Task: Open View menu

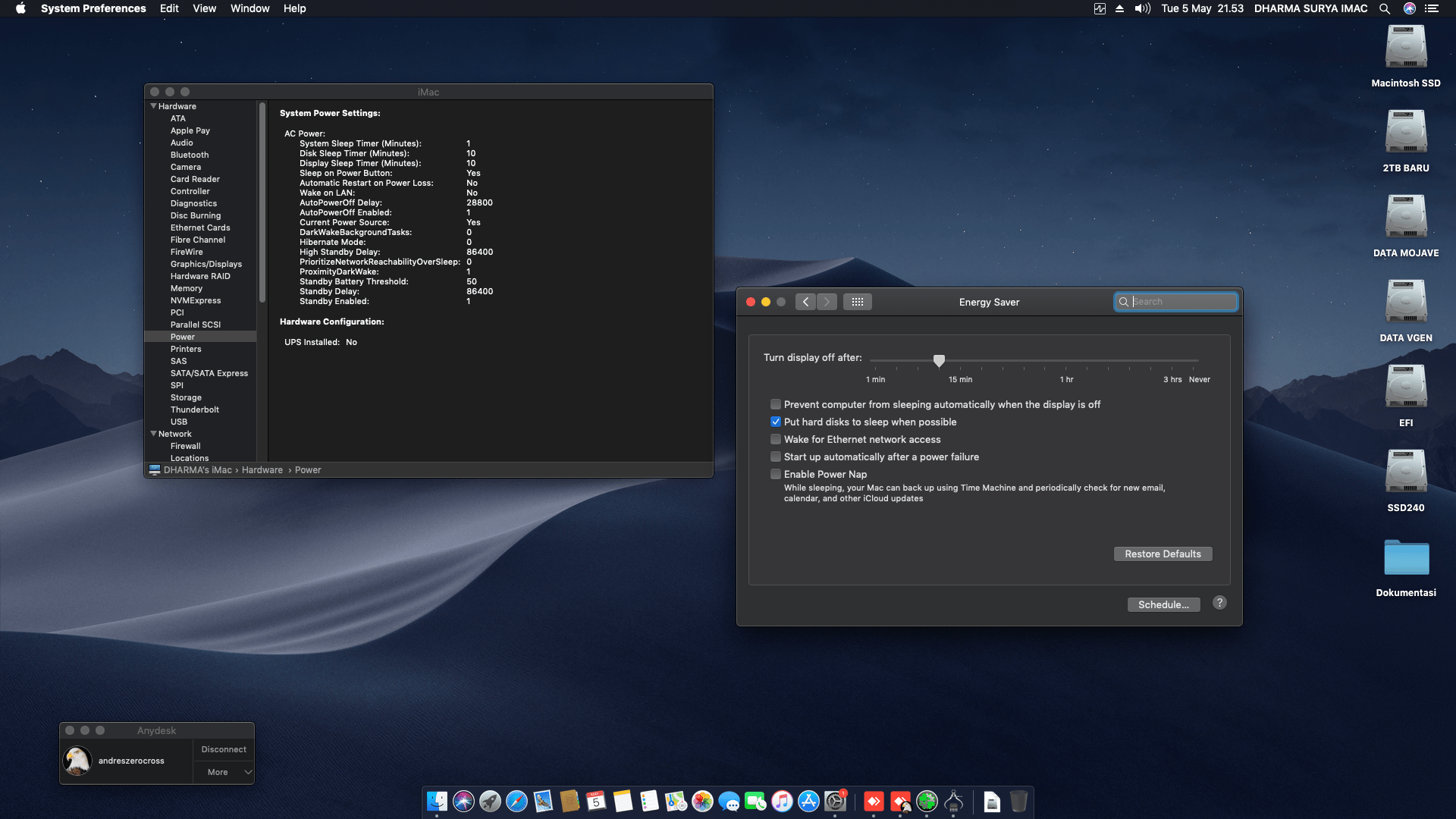Action: 204,8
